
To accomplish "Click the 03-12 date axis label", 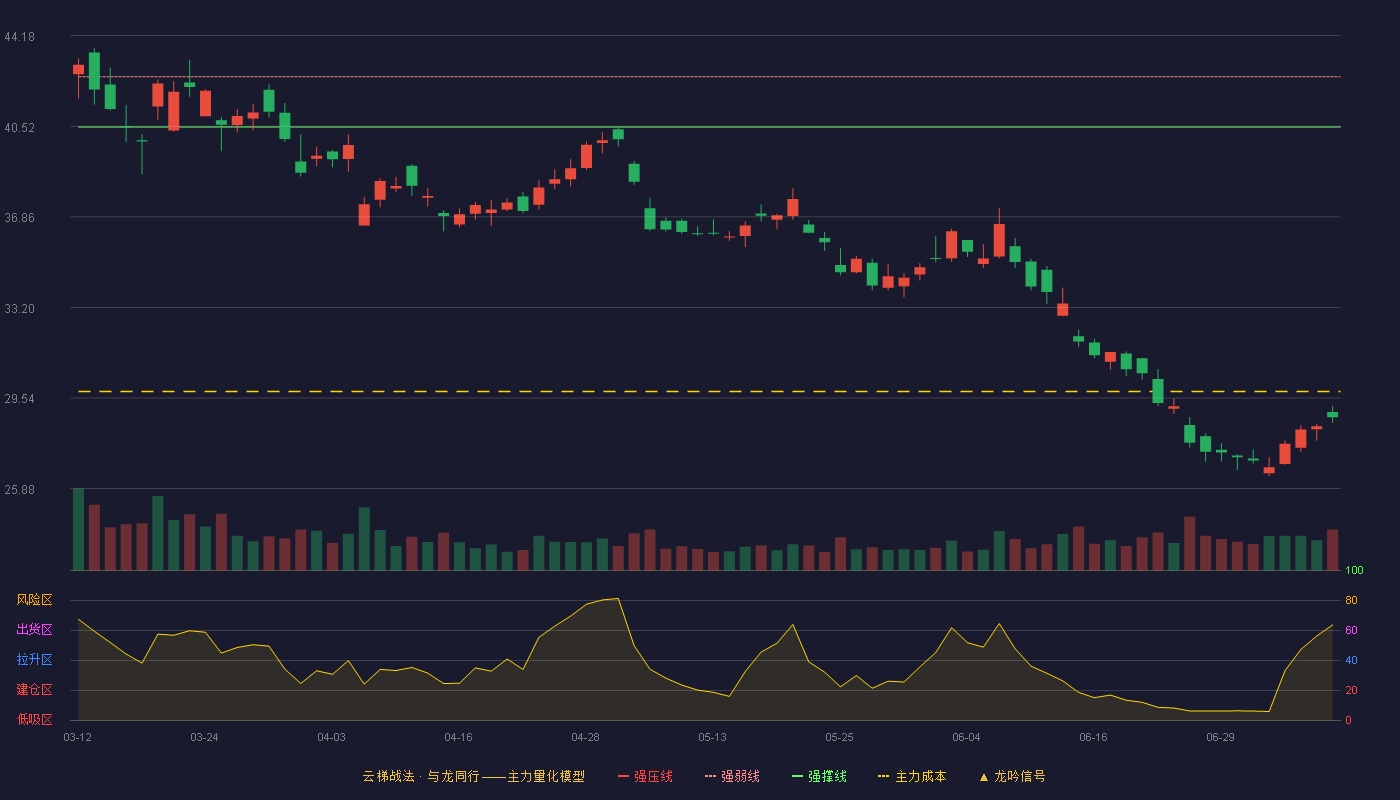I will (77, 737).
